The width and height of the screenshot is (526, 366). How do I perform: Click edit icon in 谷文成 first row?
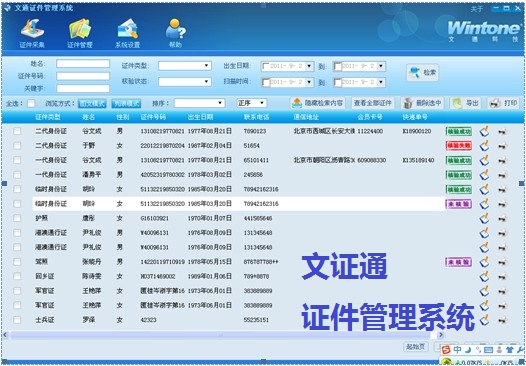coord(484,131)
